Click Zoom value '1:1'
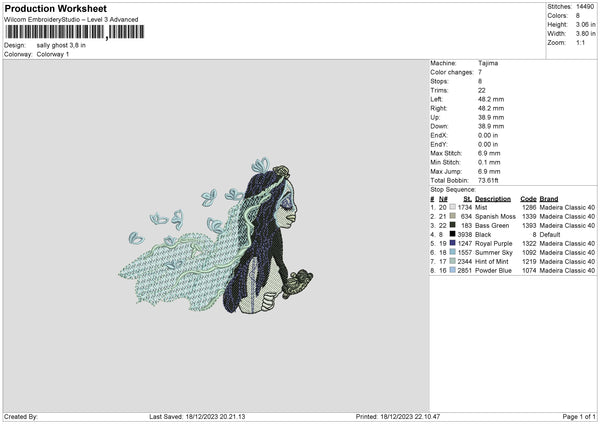Viewport: 600px width, 424px height. click(580, 42)
